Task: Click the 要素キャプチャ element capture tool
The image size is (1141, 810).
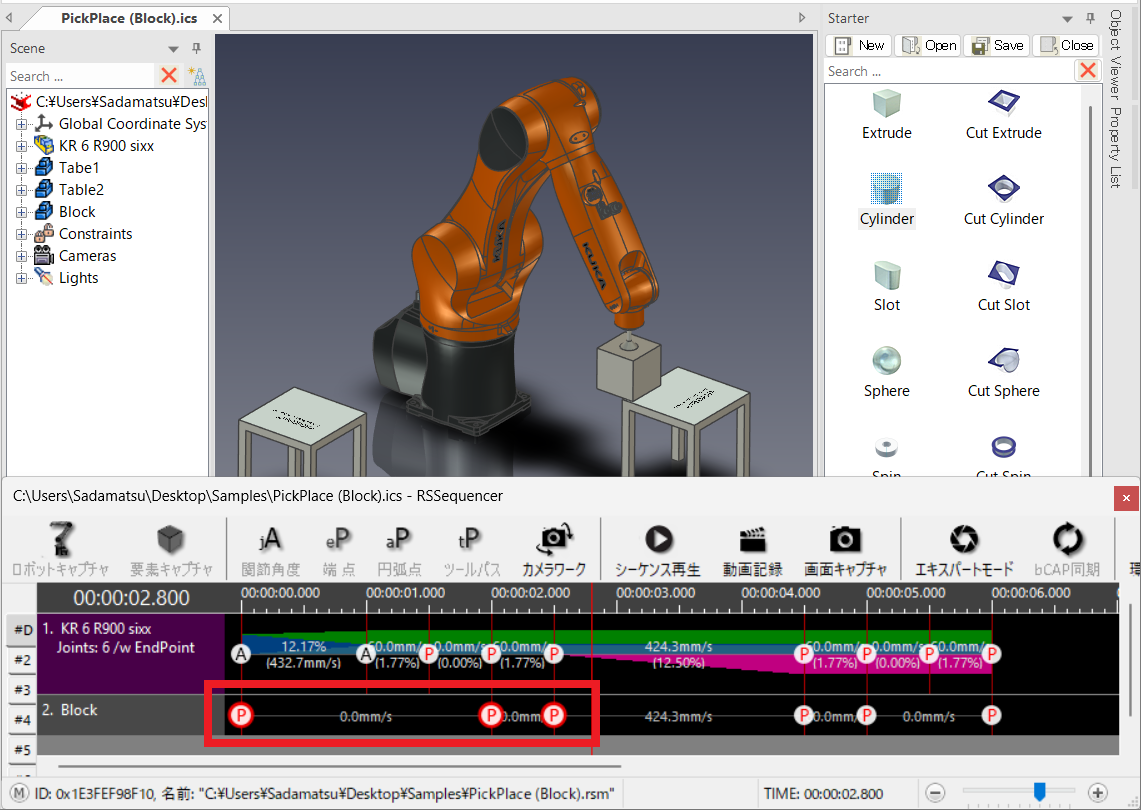Action: (x=171, y=549)
